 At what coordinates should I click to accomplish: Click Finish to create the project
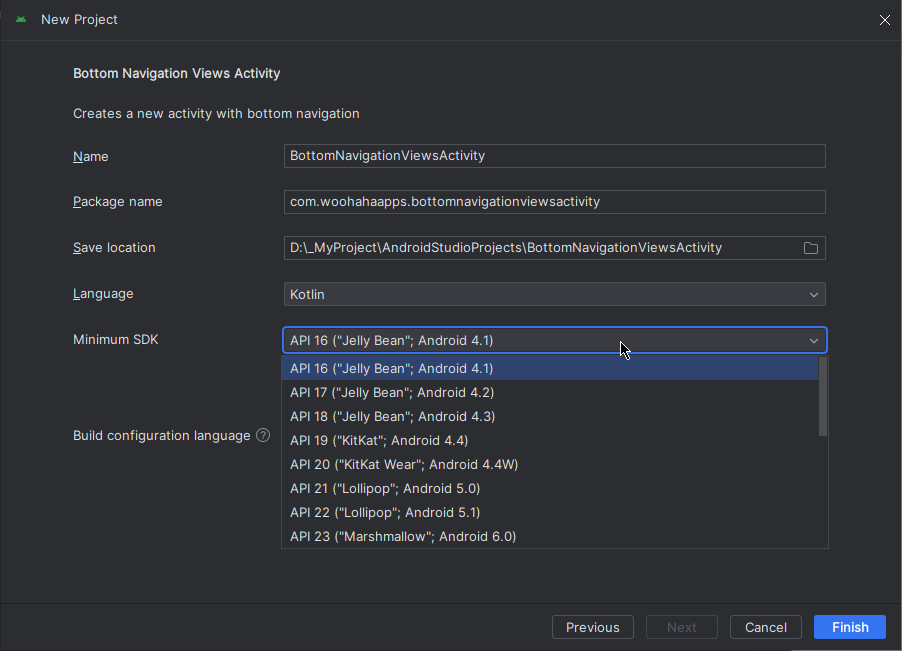click(850, 627)
